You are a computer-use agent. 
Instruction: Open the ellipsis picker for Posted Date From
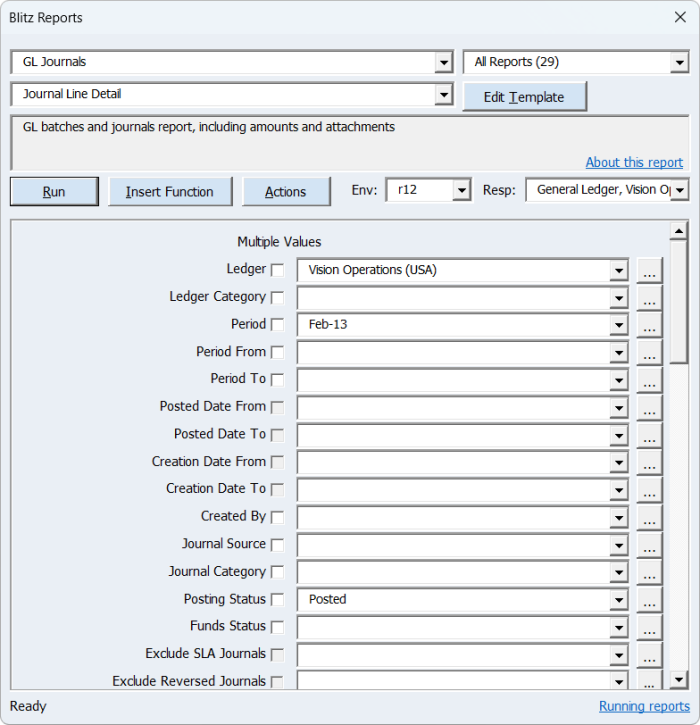pyautogui.click(x=649, y=408)
